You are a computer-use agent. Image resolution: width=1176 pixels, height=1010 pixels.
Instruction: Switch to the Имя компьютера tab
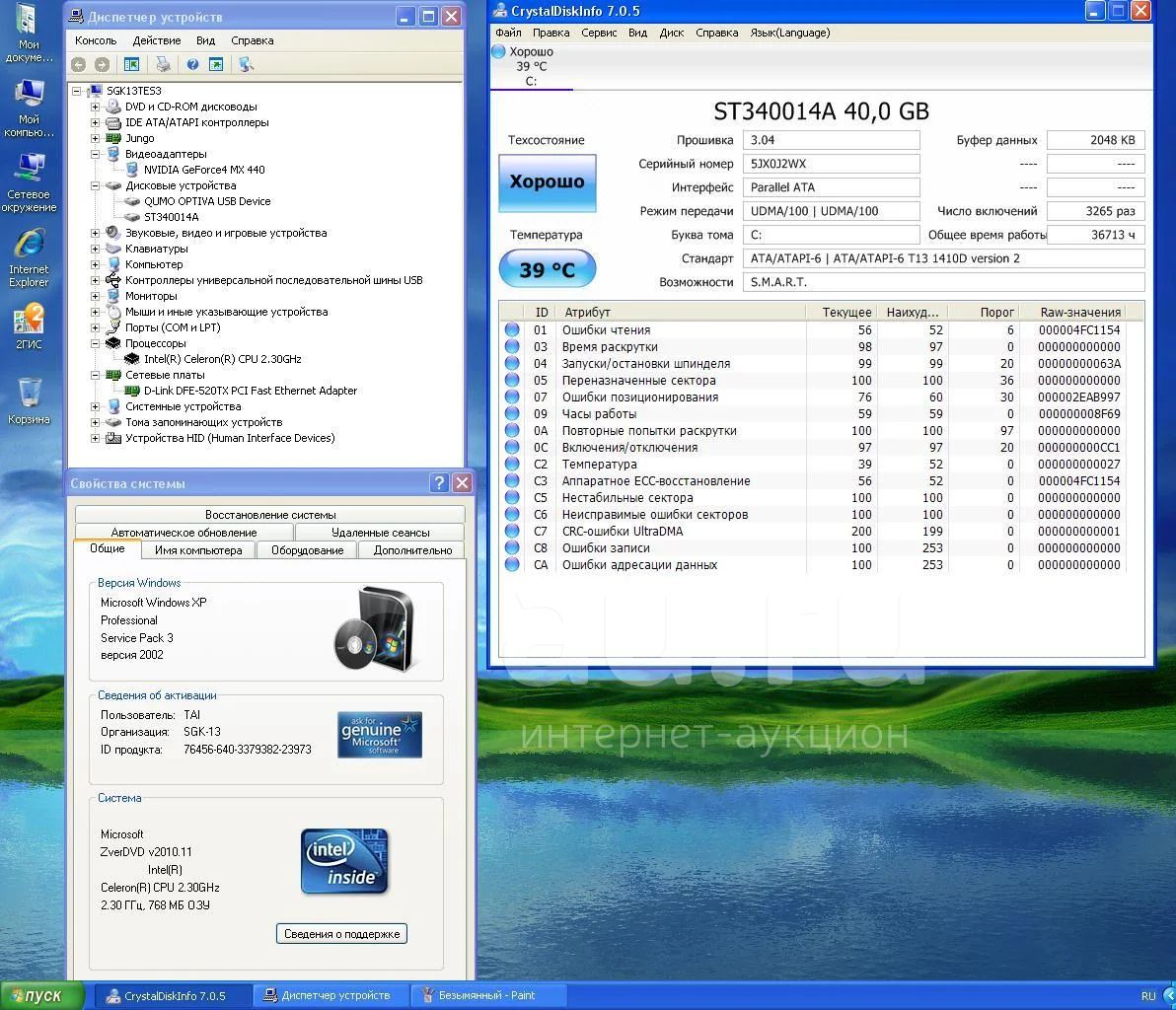(x=198, y=550)
